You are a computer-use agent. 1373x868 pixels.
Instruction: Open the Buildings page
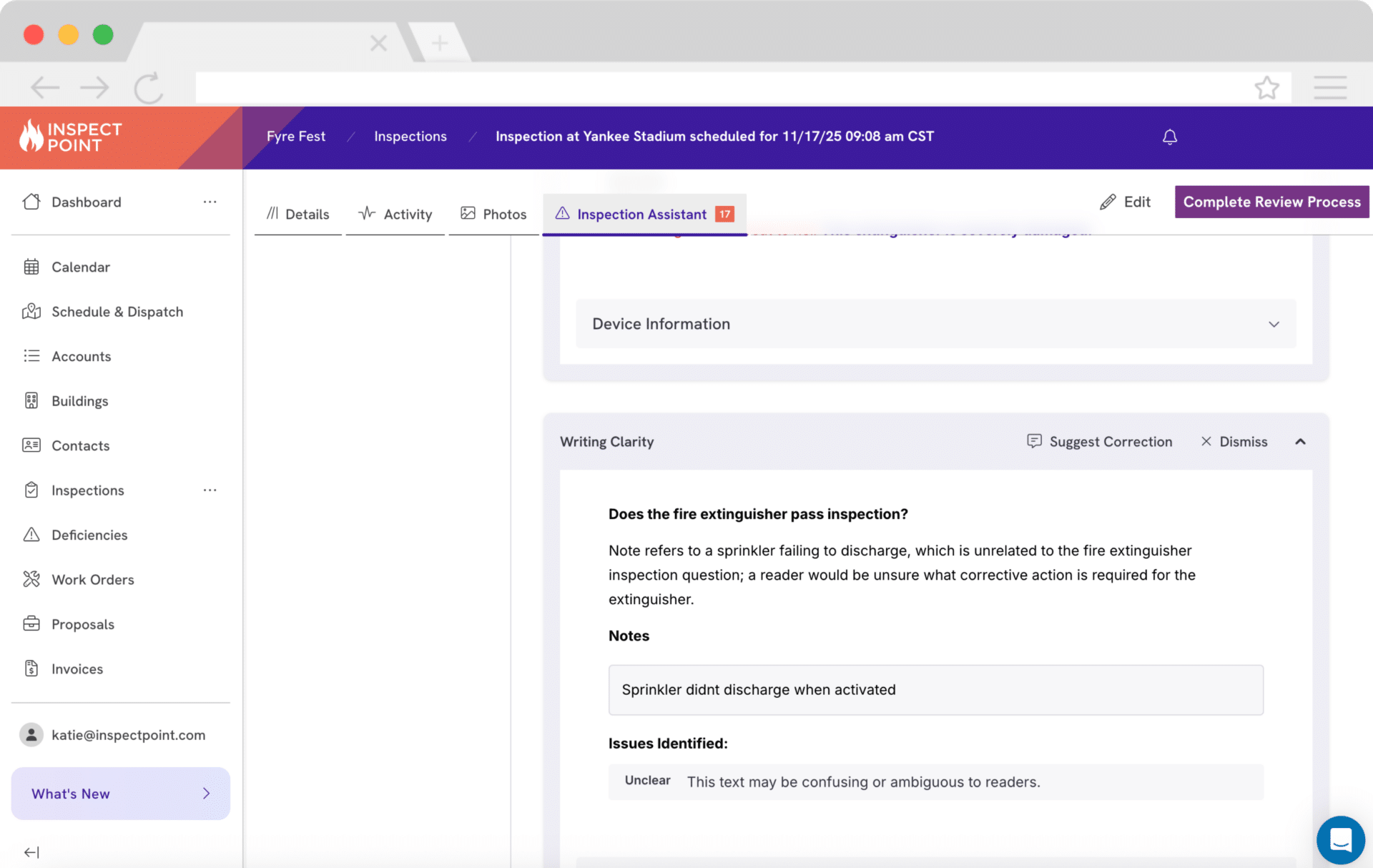click(x=80, y=401)
